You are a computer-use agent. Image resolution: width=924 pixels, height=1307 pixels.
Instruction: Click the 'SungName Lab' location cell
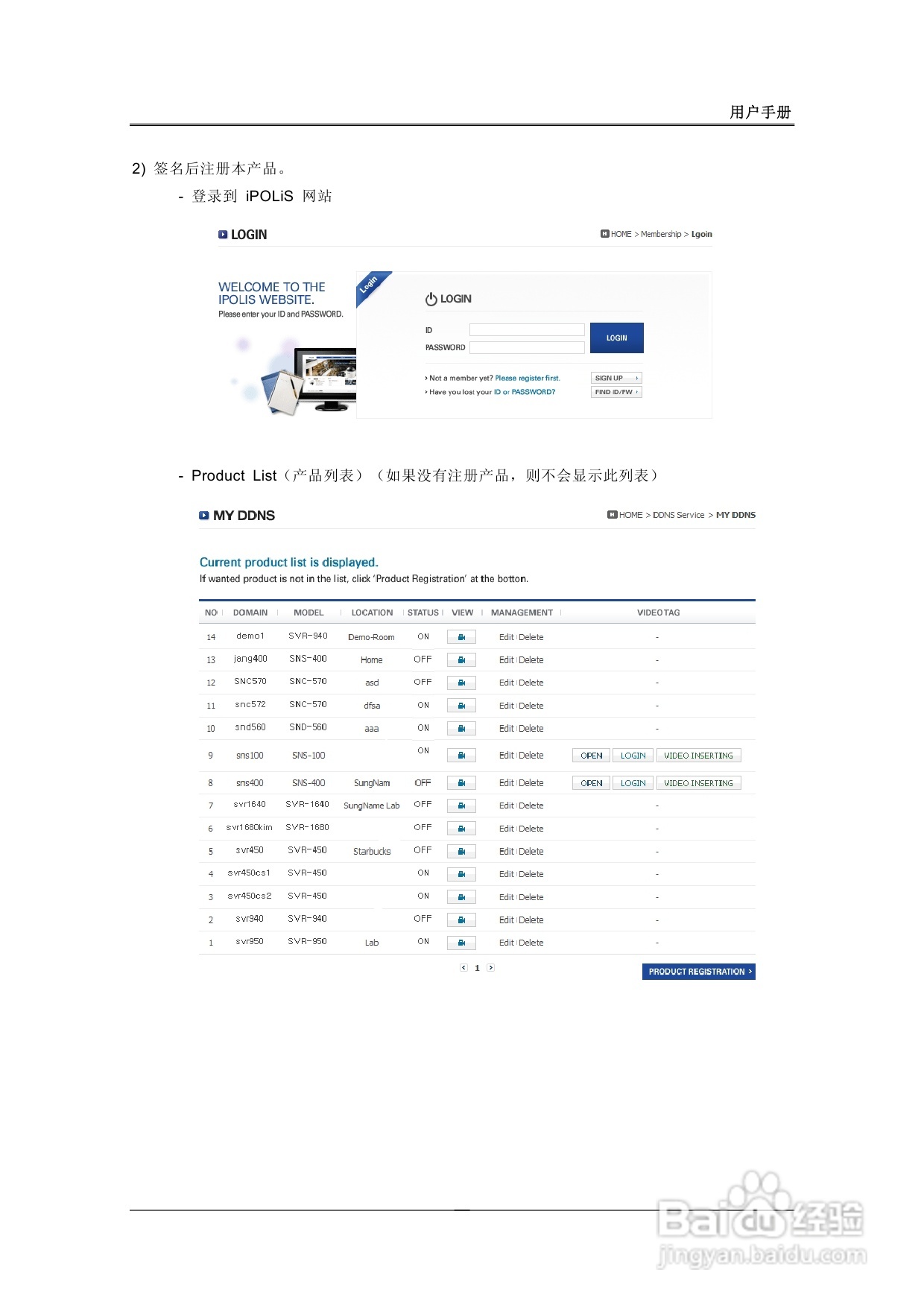pyautogui.click(x=371, y=806)
